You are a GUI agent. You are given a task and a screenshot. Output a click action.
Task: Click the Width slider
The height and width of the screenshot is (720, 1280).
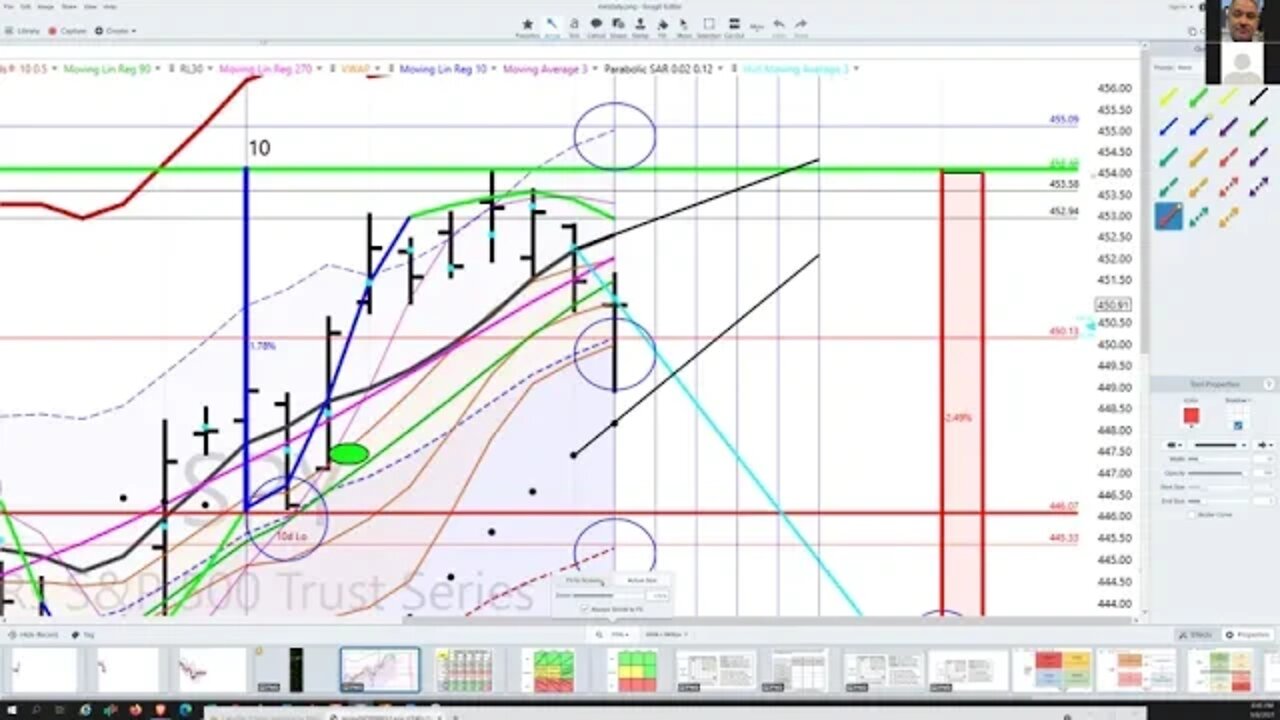coord(1218,458)
